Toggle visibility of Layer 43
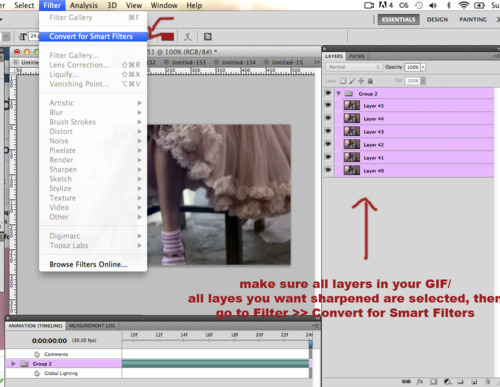The height and width of the screenshot is (387, 500). pyautogui.click(x=328, y=131)
